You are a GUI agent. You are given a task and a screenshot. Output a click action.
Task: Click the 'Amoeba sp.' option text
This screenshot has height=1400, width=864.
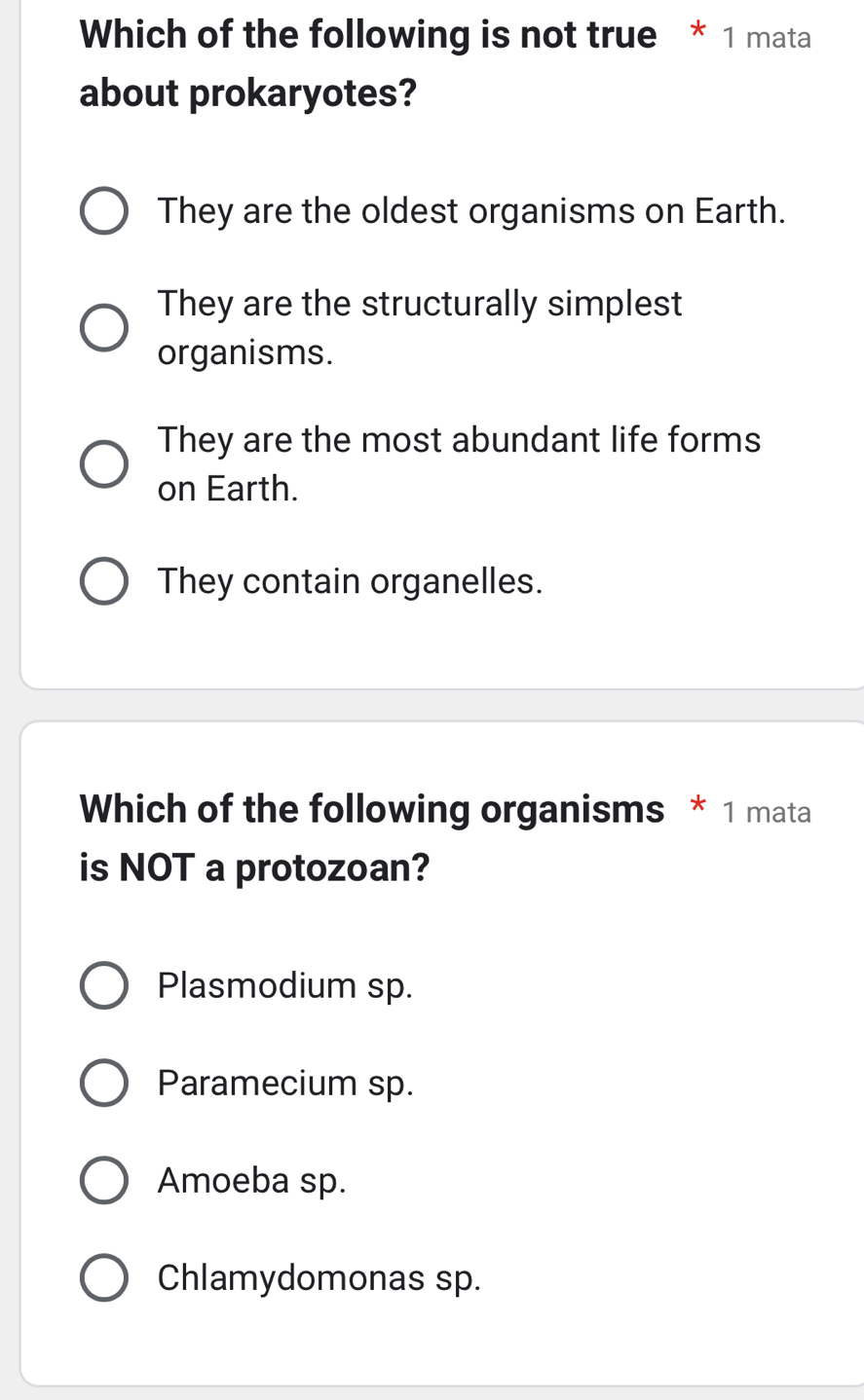coord(252,1181)
